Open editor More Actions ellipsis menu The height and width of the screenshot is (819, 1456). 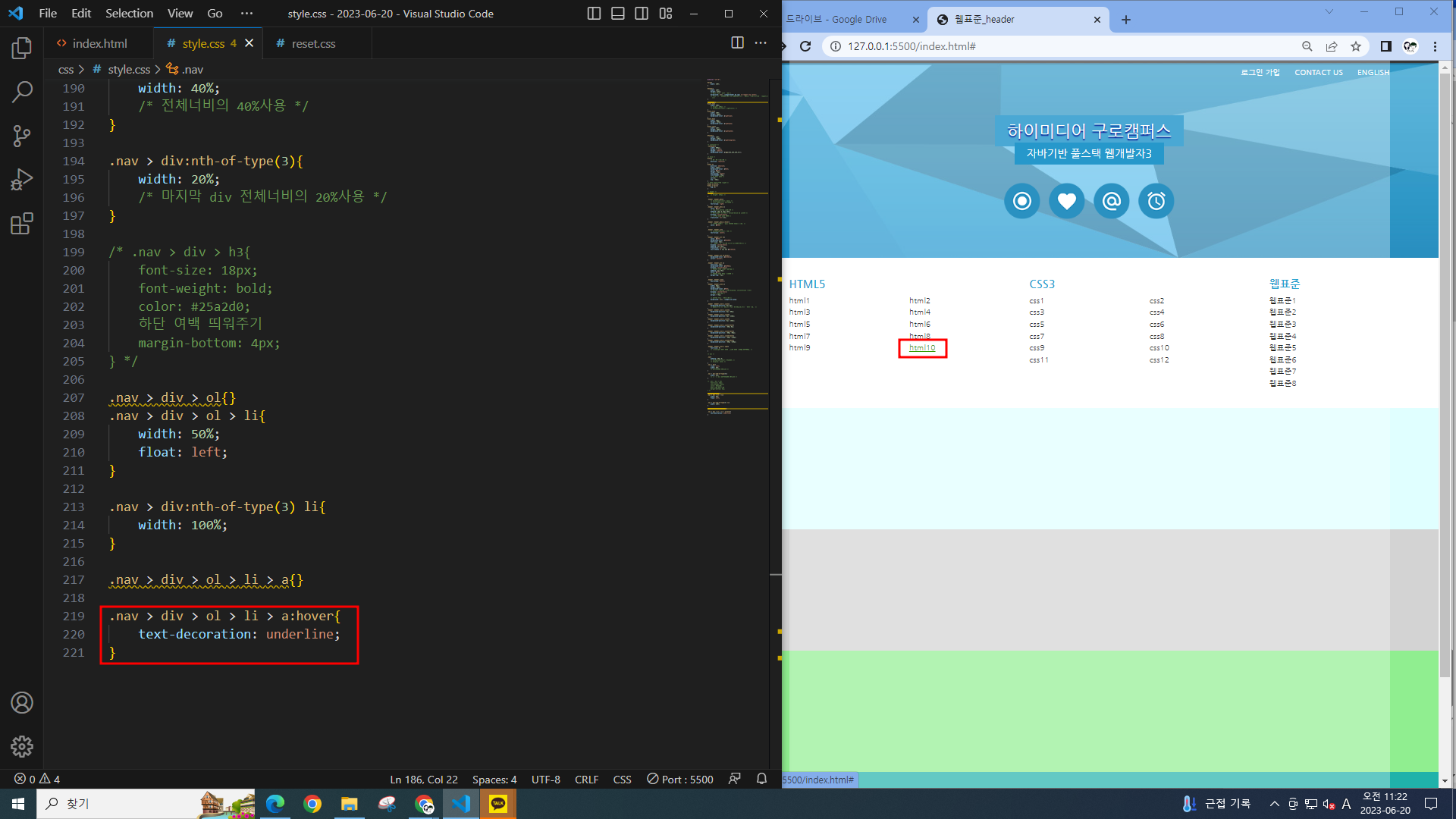click(761, 43)
